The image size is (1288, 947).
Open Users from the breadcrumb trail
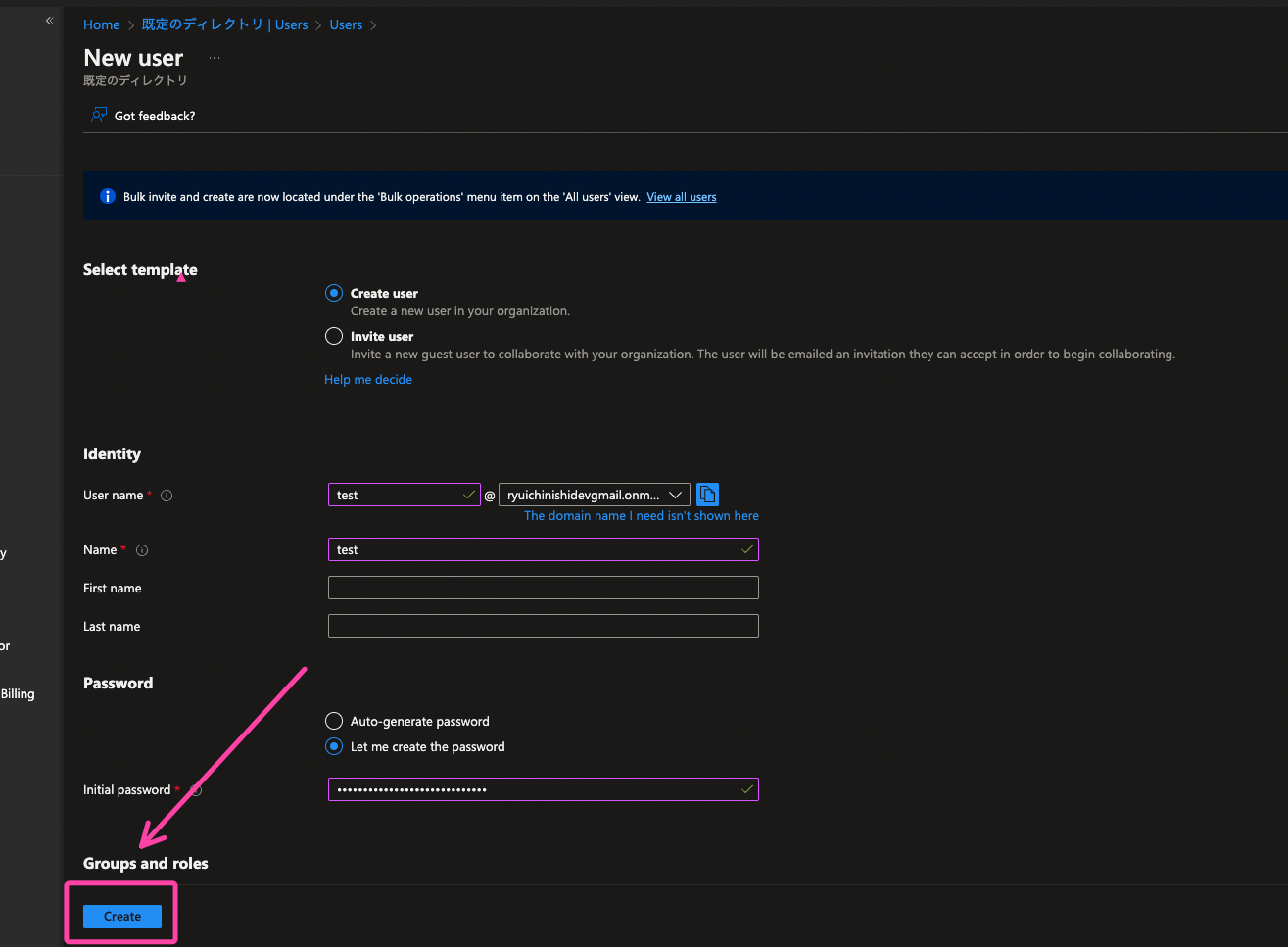point(346,24)
